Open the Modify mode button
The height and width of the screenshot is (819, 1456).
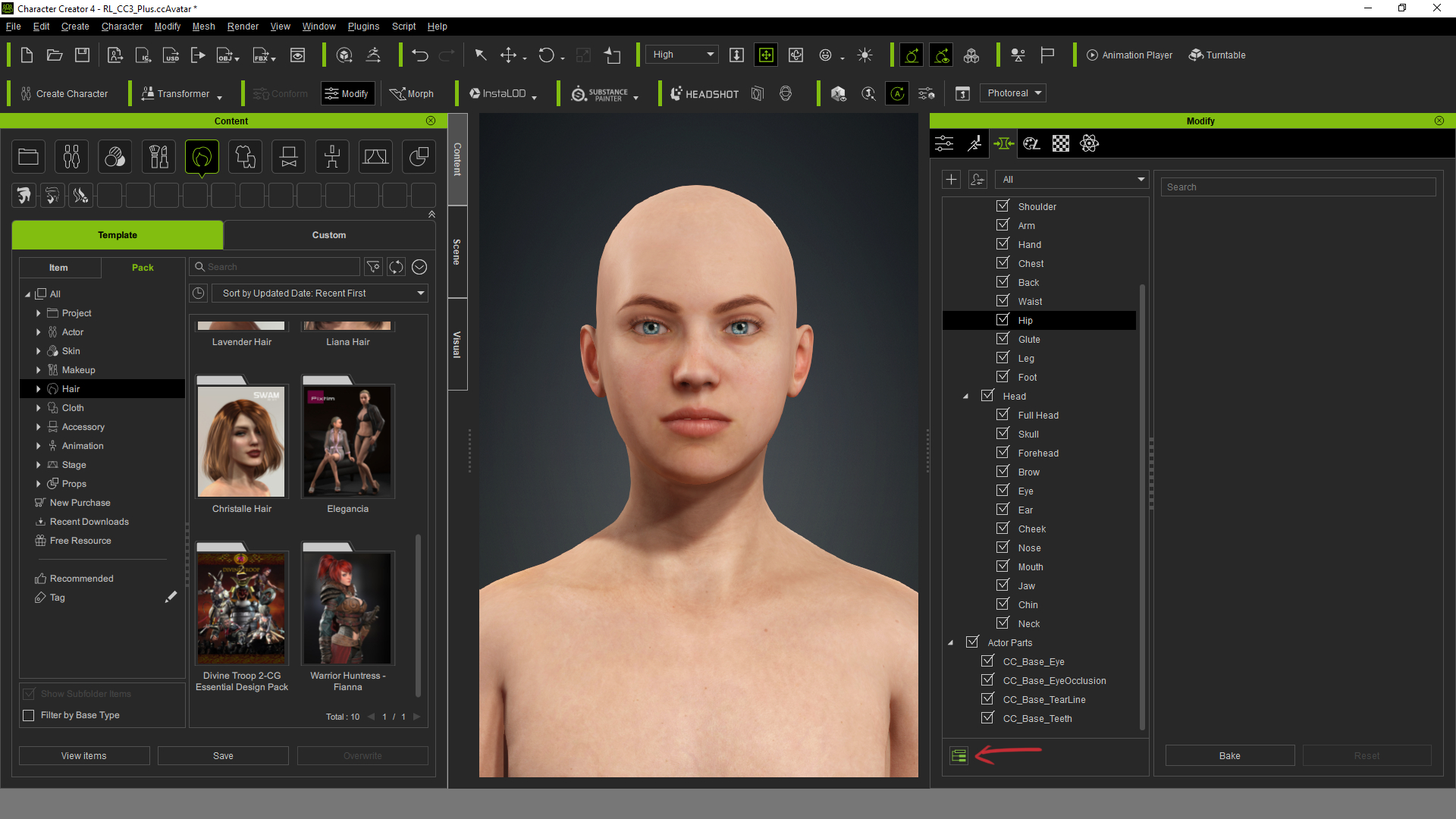[347, 94]
